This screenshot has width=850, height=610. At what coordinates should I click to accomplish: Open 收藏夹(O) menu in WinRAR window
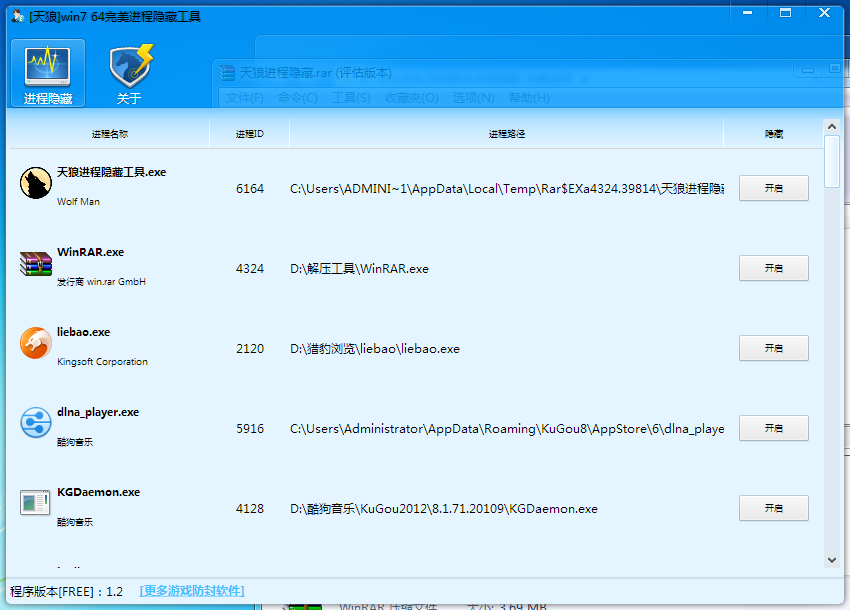(x=411, y=98)
